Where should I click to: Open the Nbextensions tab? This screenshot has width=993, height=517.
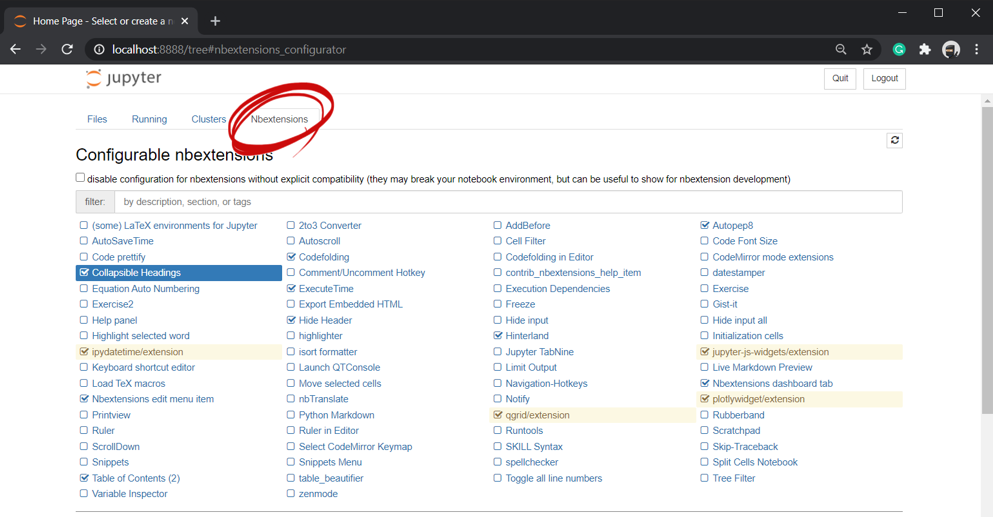[x=279, y=119]
